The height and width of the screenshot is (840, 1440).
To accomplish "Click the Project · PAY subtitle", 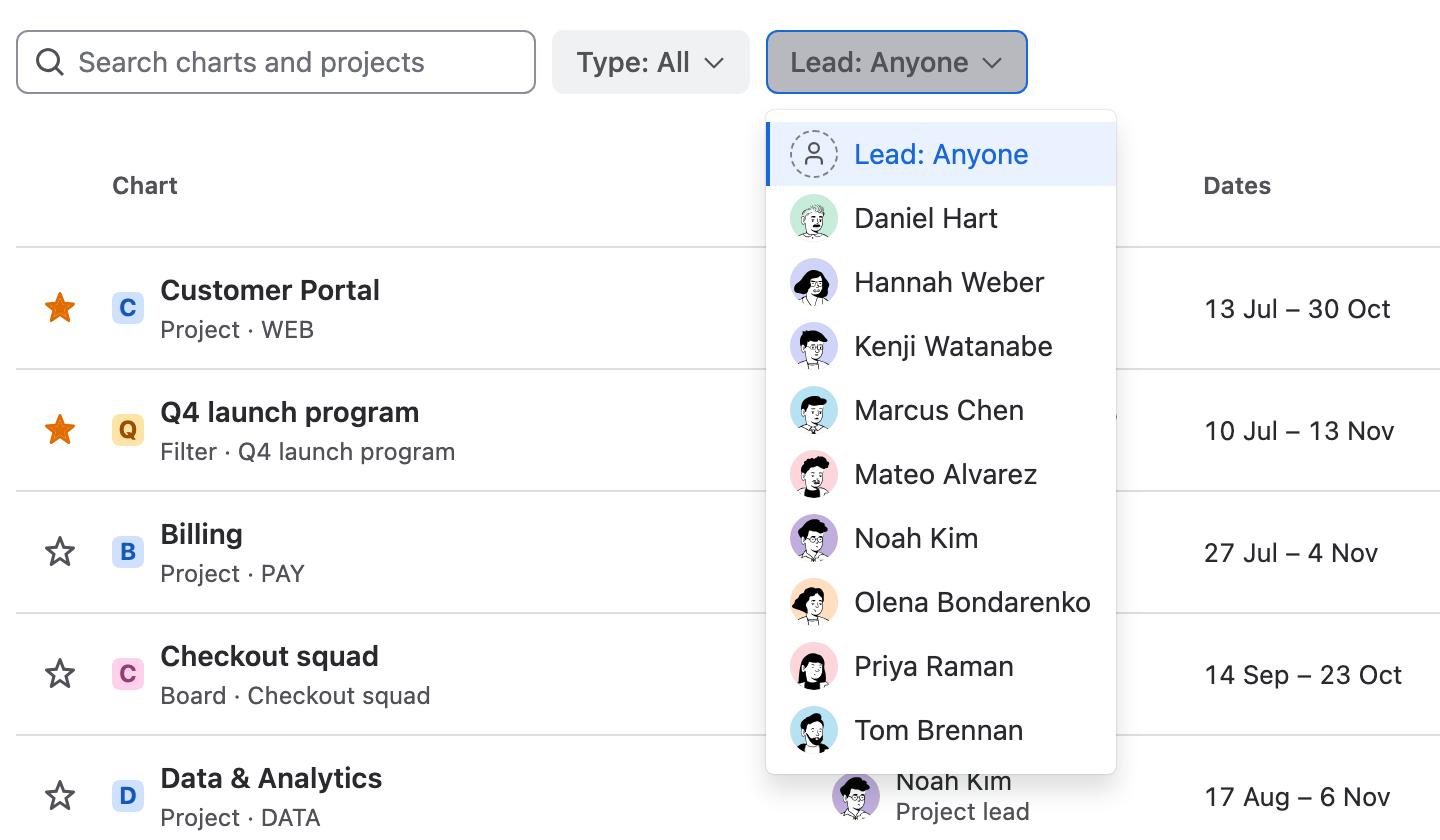I will [232, 574].
